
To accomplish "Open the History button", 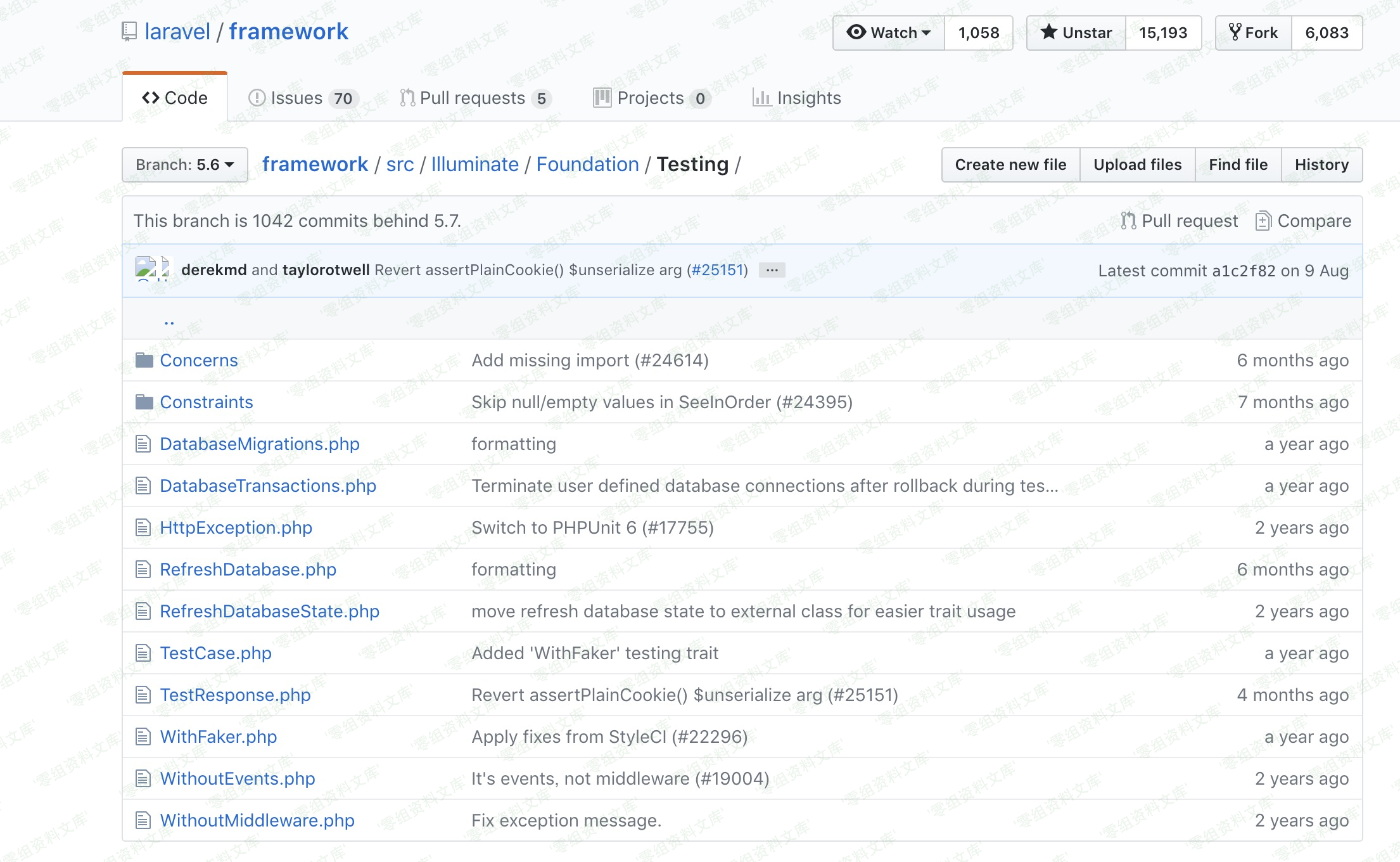I will click(1321, 165).
